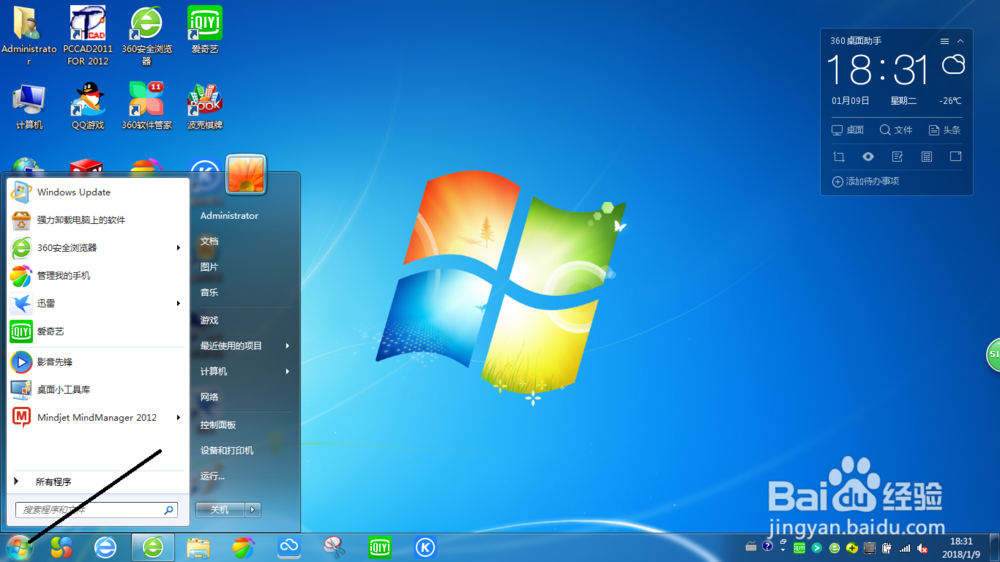Open the scissors Snipping Tool on taskbar
The height and width of the screenshot is (562, 1000).
[334, 547]
